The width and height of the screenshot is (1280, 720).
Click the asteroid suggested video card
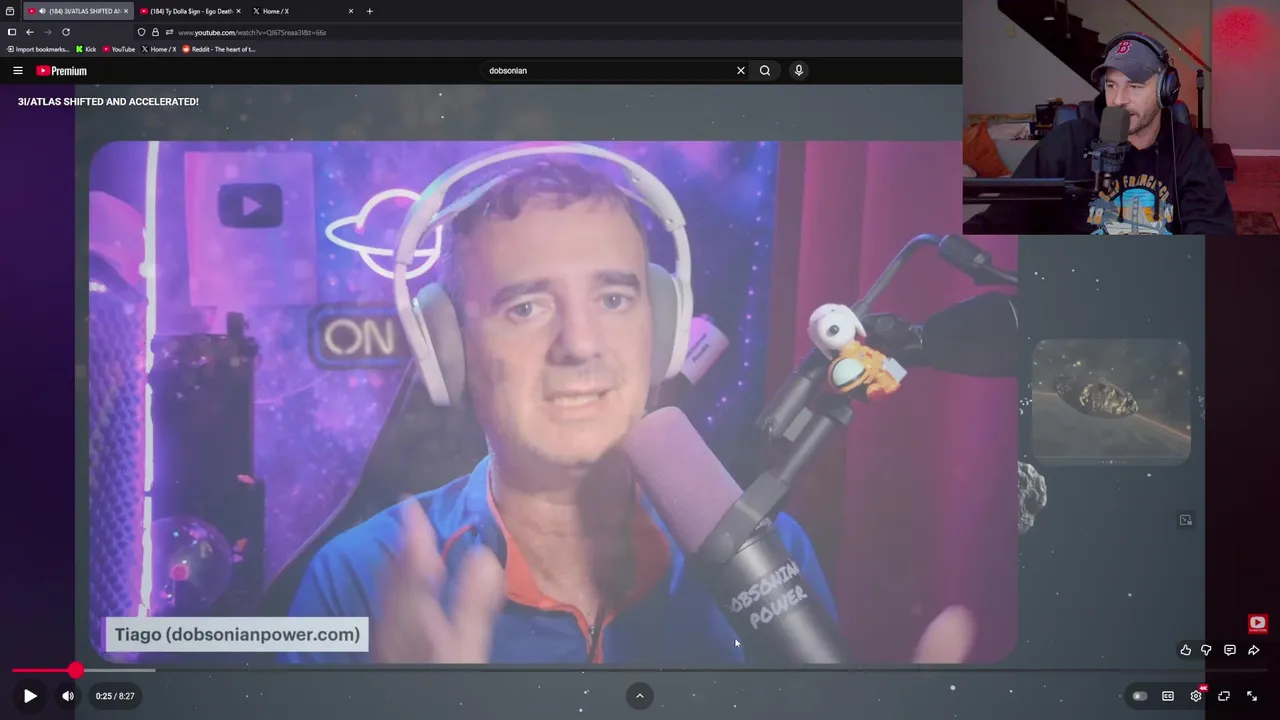(1111, 401)
